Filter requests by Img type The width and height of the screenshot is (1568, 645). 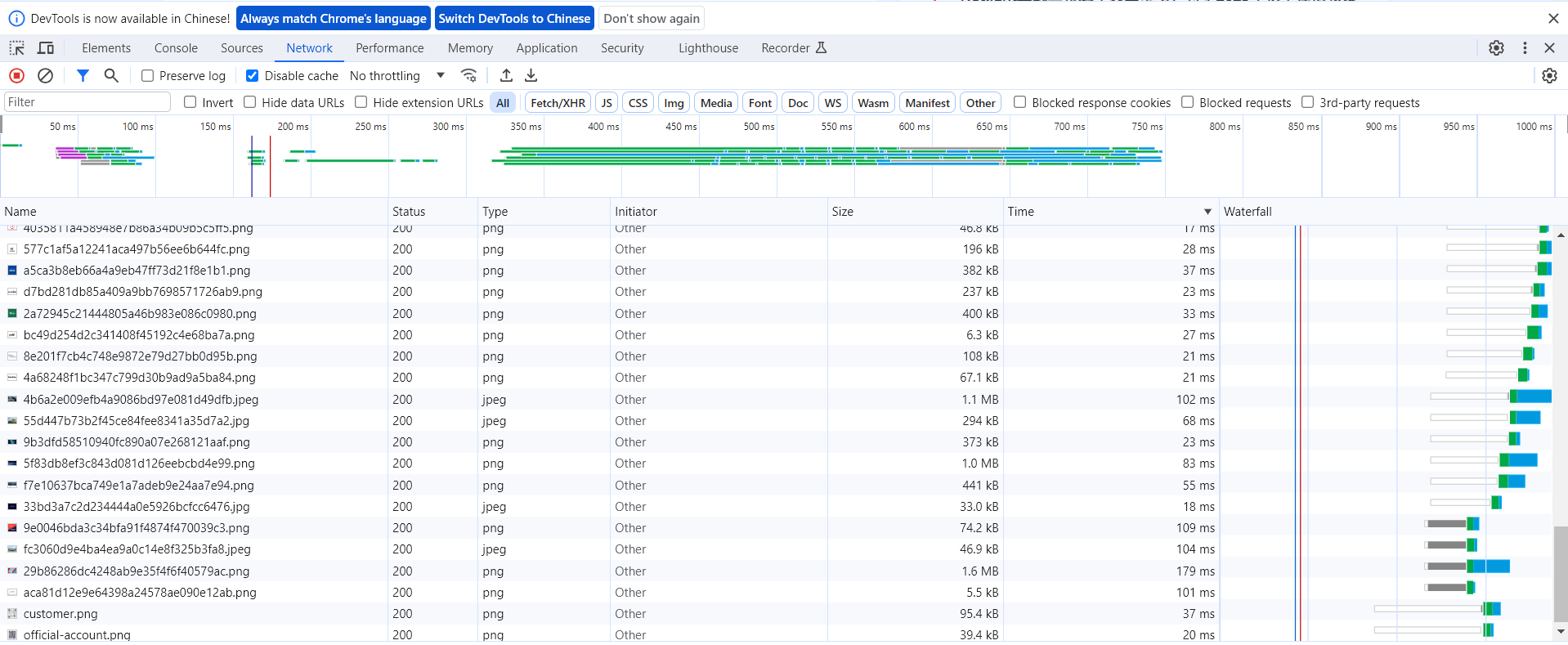tap(674, 102)
